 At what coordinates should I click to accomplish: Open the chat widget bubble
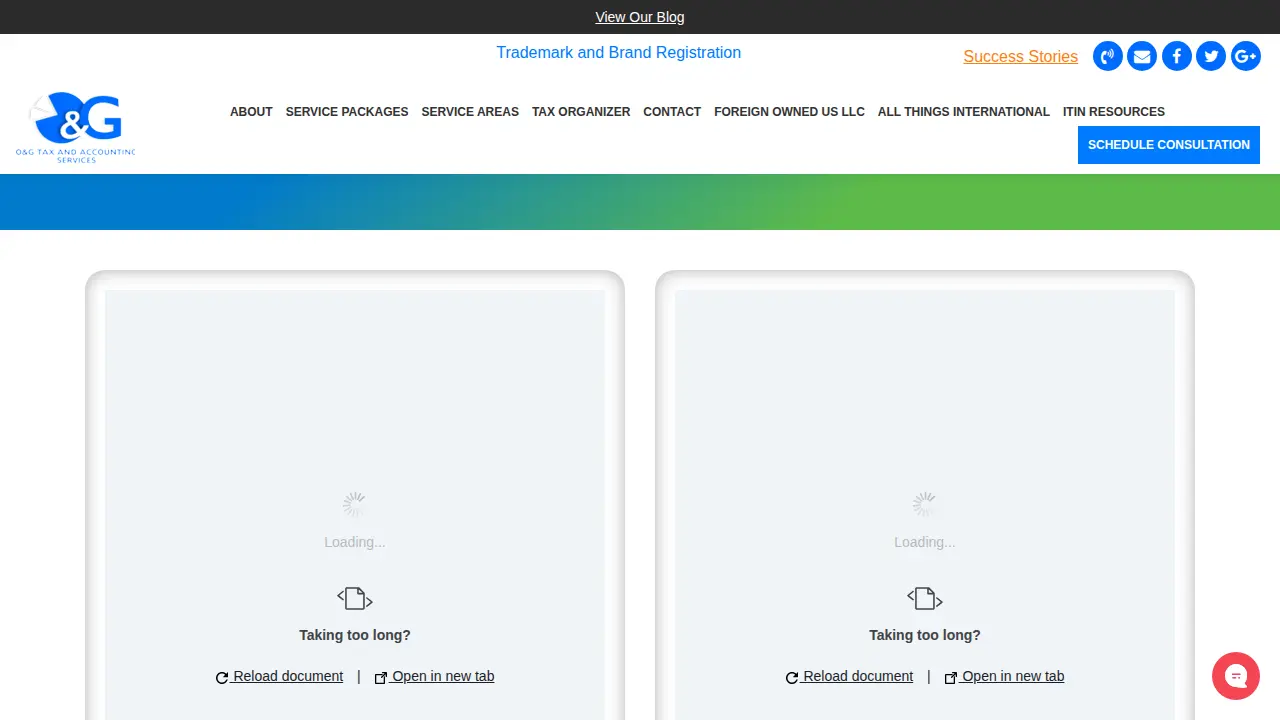point(1236,676)
